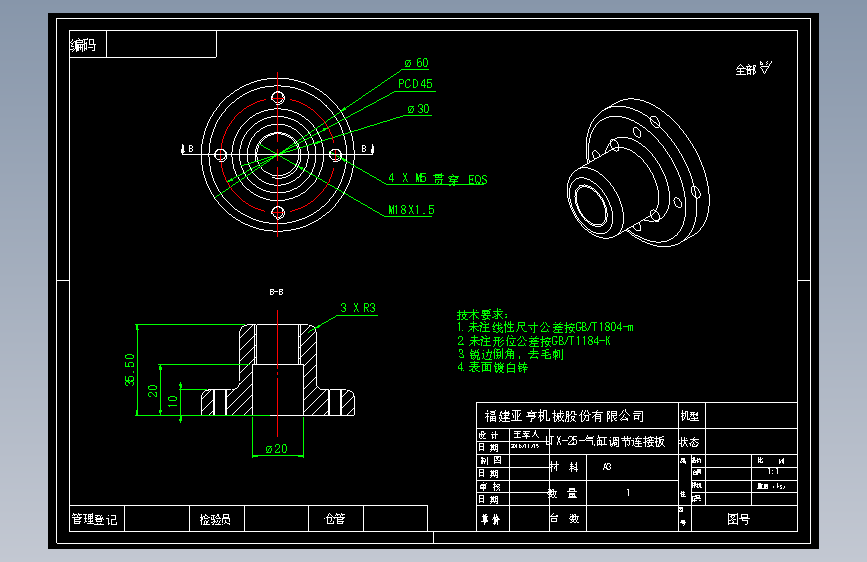Select the 仓管 label
The image size is (867, 562).
[335, 519]
